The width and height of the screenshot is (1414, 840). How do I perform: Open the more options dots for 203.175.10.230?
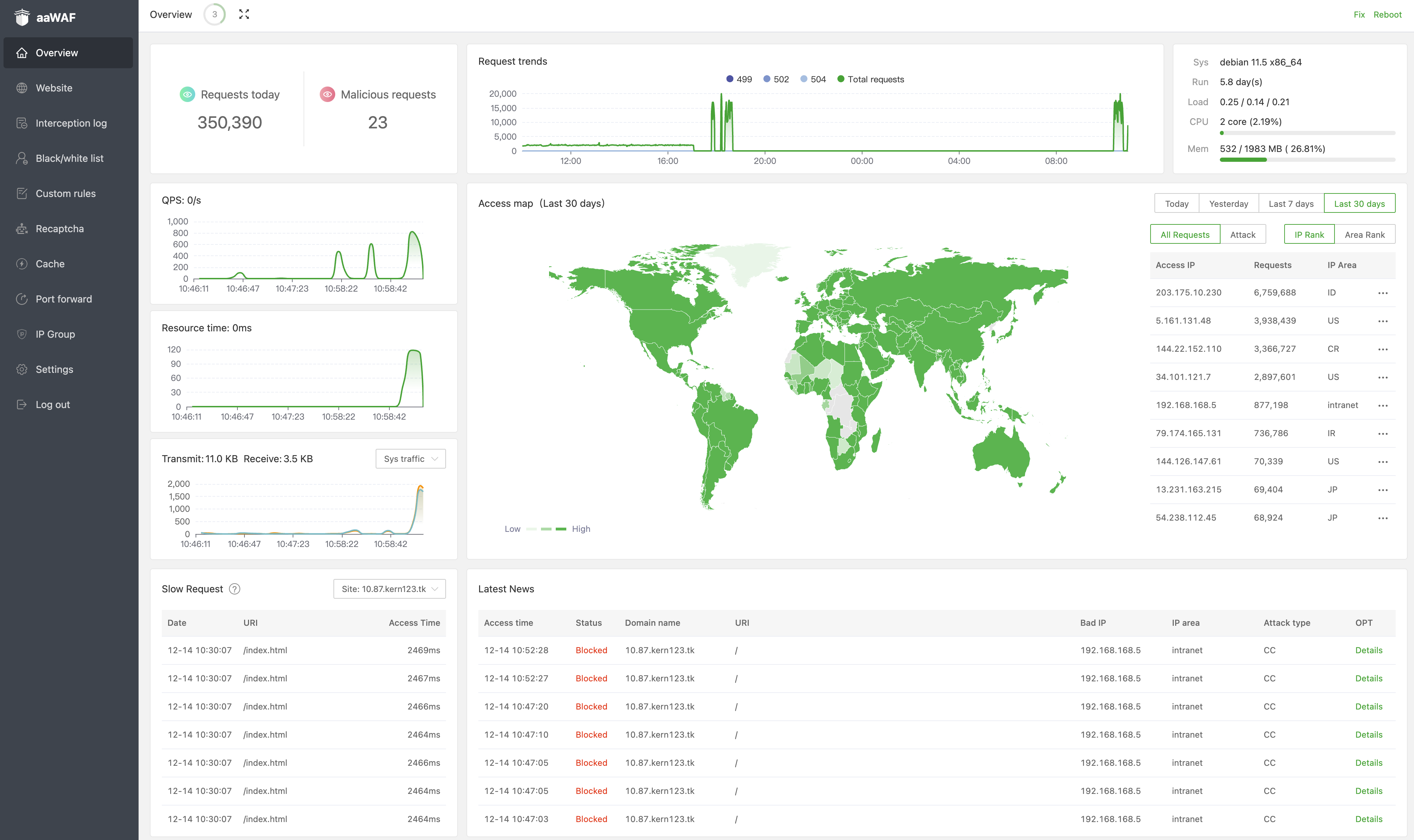pyautogui.click(x=1382, y=293)
